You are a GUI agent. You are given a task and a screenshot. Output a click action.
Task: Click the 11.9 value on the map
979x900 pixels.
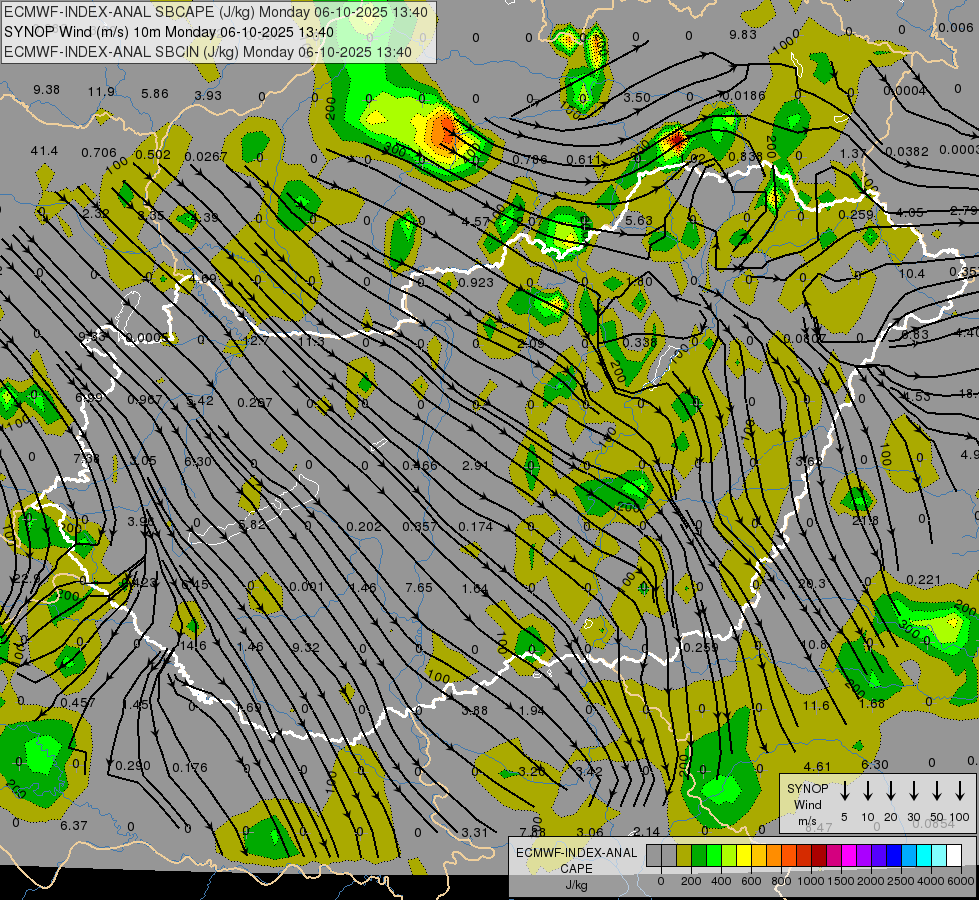[101, 92]
